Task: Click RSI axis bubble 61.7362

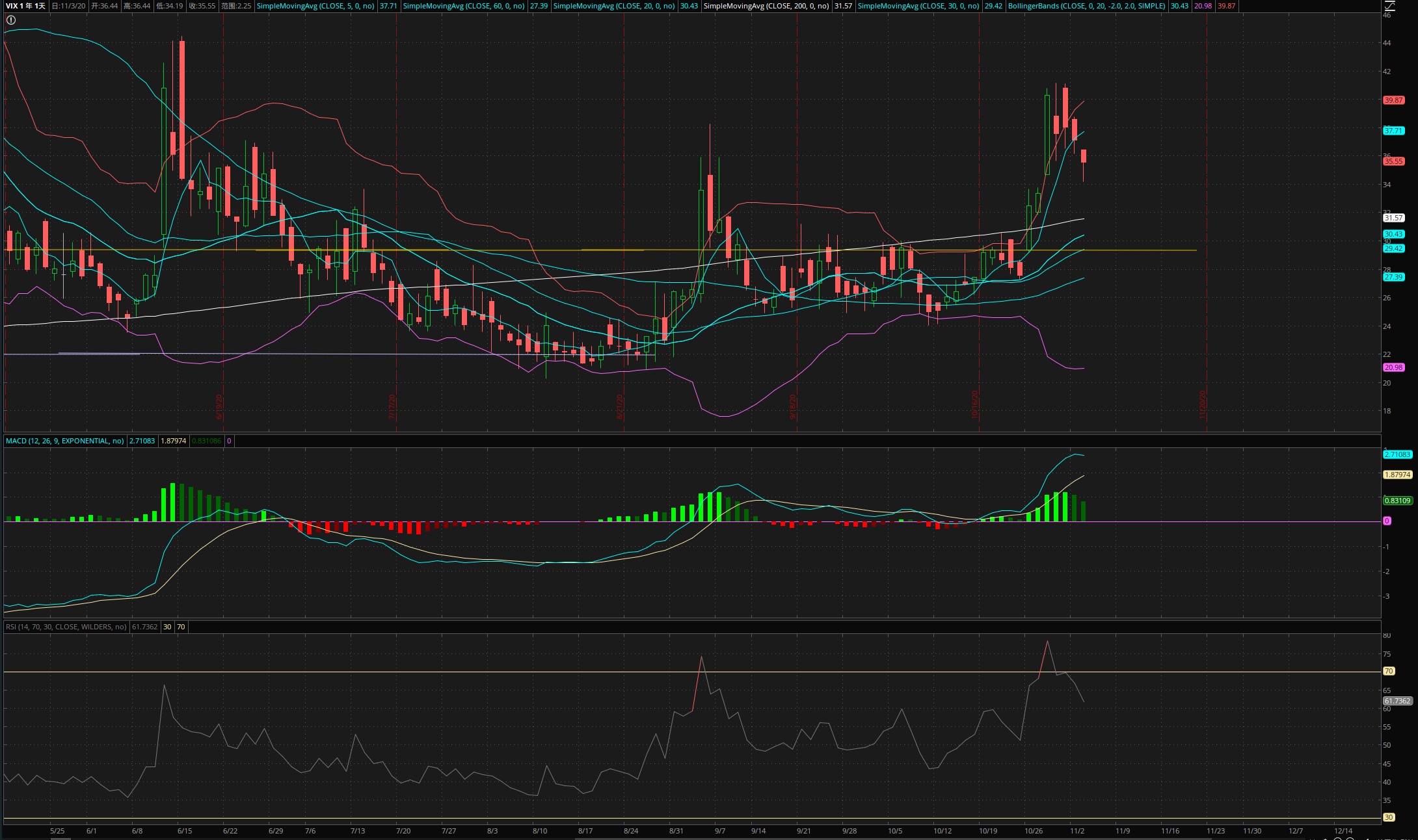Action: click(x=1397, y=701)
